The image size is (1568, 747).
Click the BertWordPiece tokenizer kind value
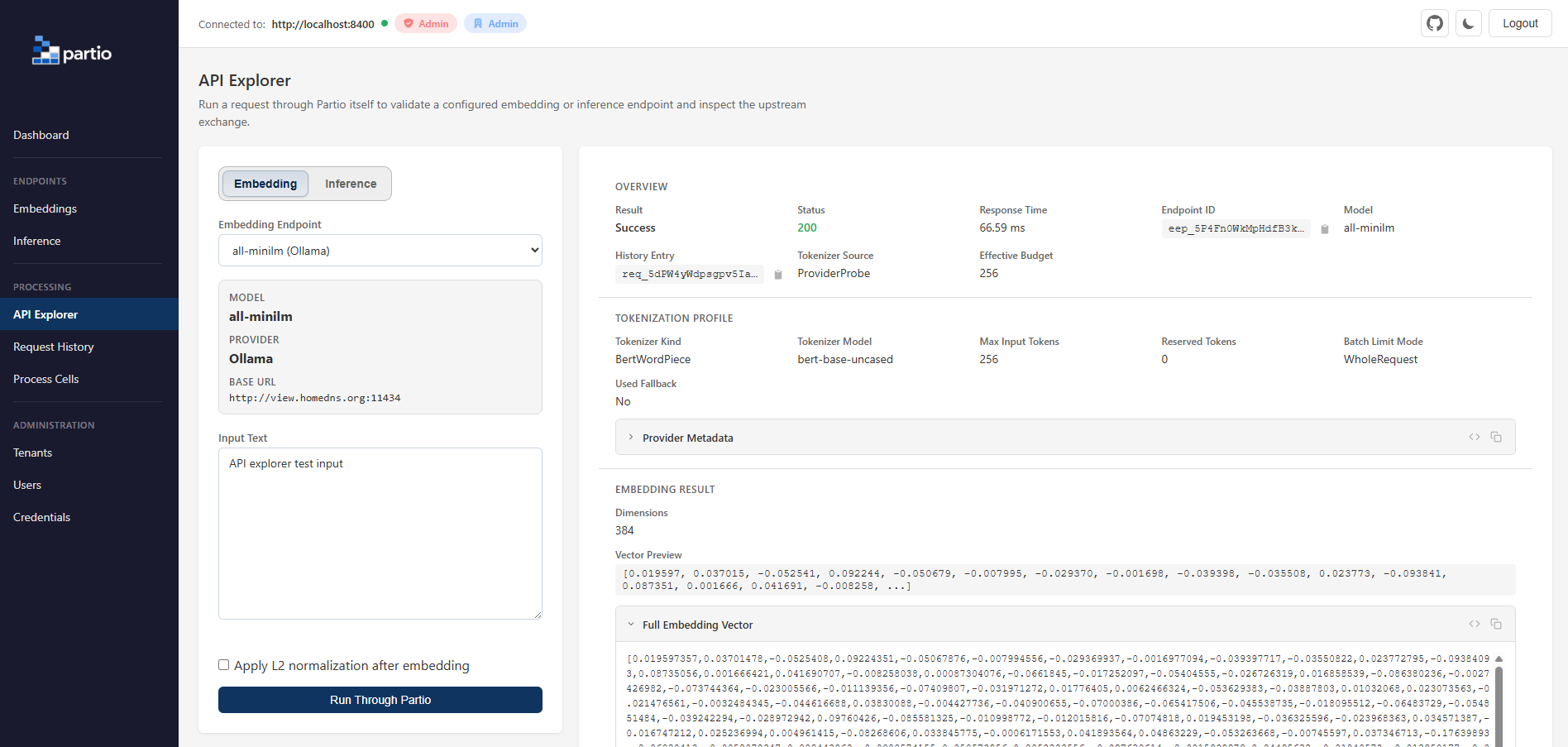653,359
